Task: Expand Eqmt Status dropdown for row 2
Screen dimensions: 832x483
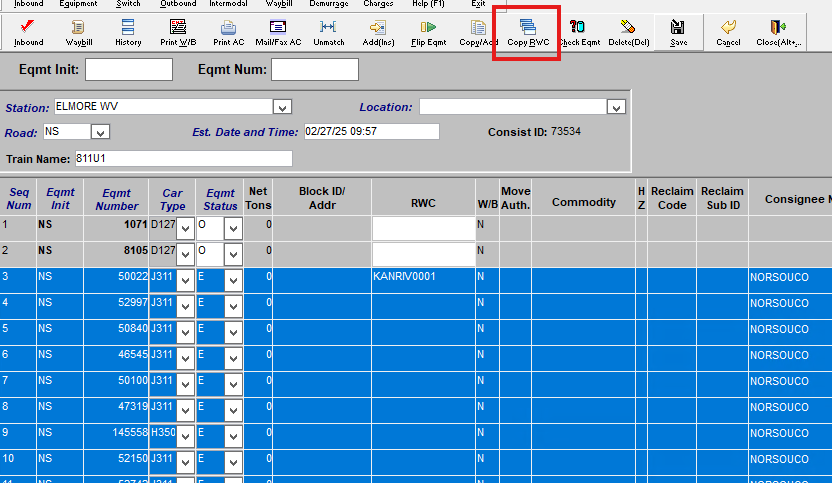Action: [x=233, y=255]
